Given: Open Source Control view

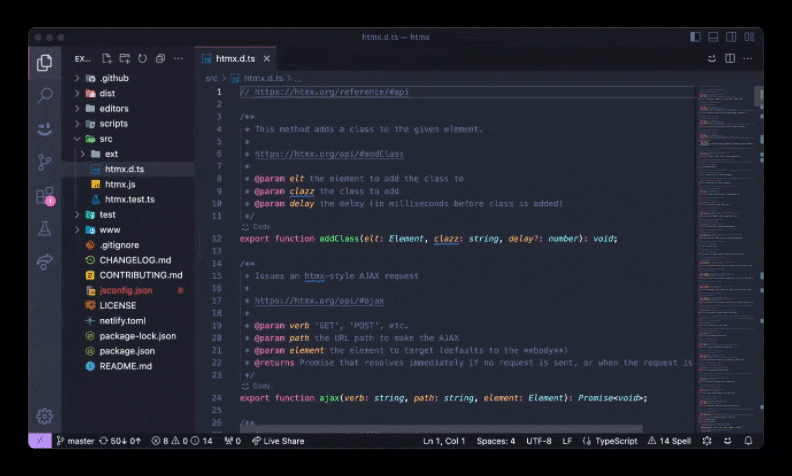Looking at the screenshot, I should pos(44,162).
